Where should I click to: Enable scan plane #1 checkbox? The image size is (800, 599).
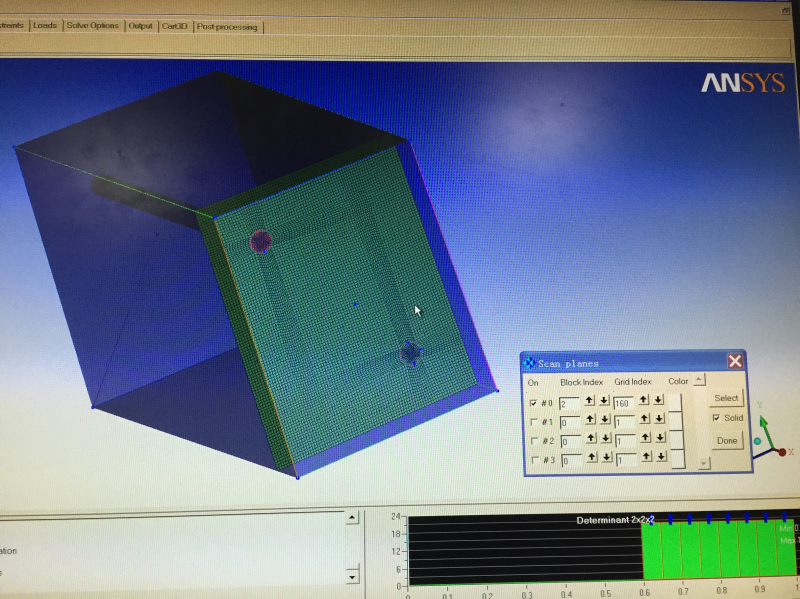tap(534, 422)
